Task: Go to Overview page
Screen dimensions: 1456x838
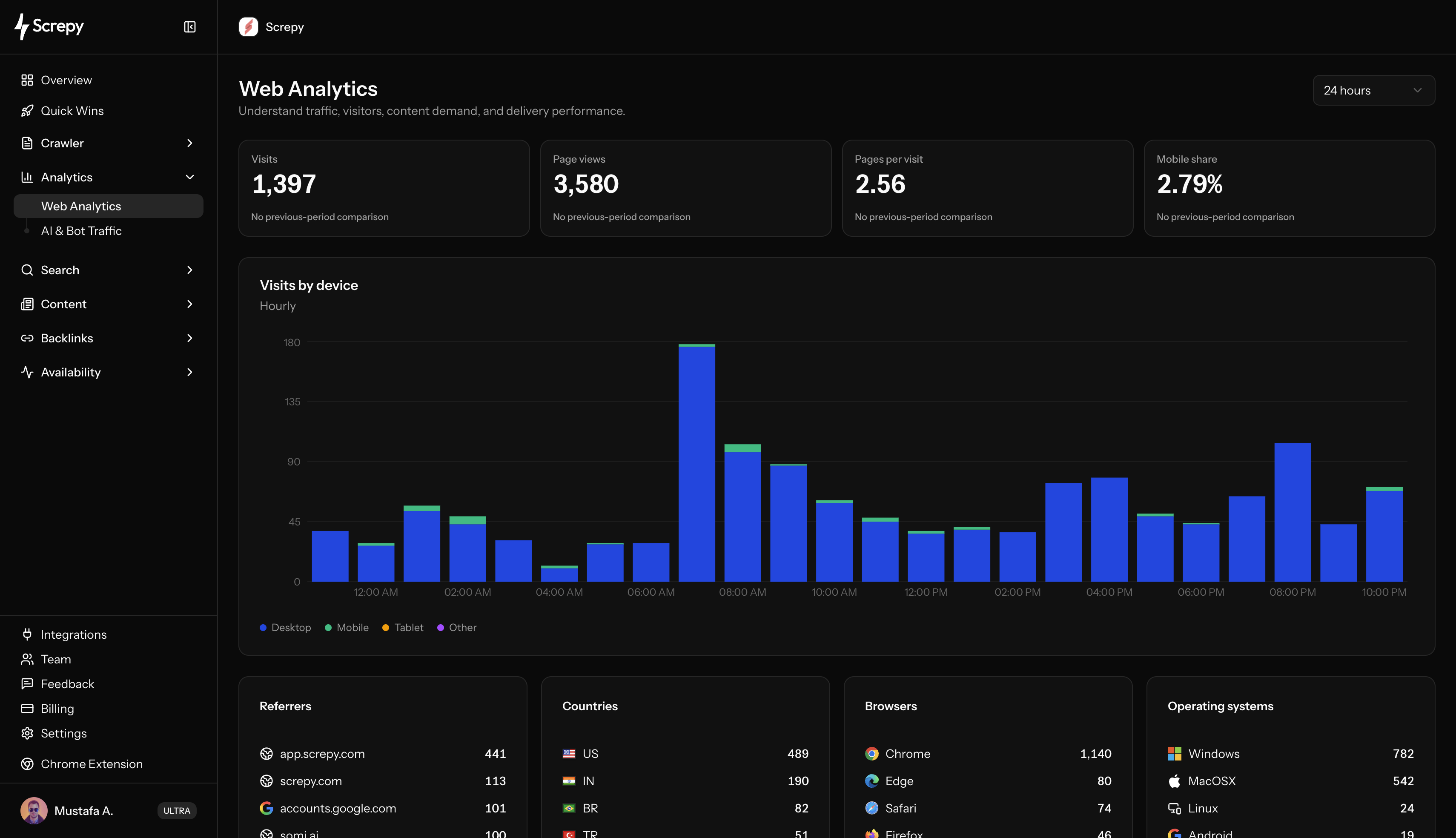Action: [66, 80]
